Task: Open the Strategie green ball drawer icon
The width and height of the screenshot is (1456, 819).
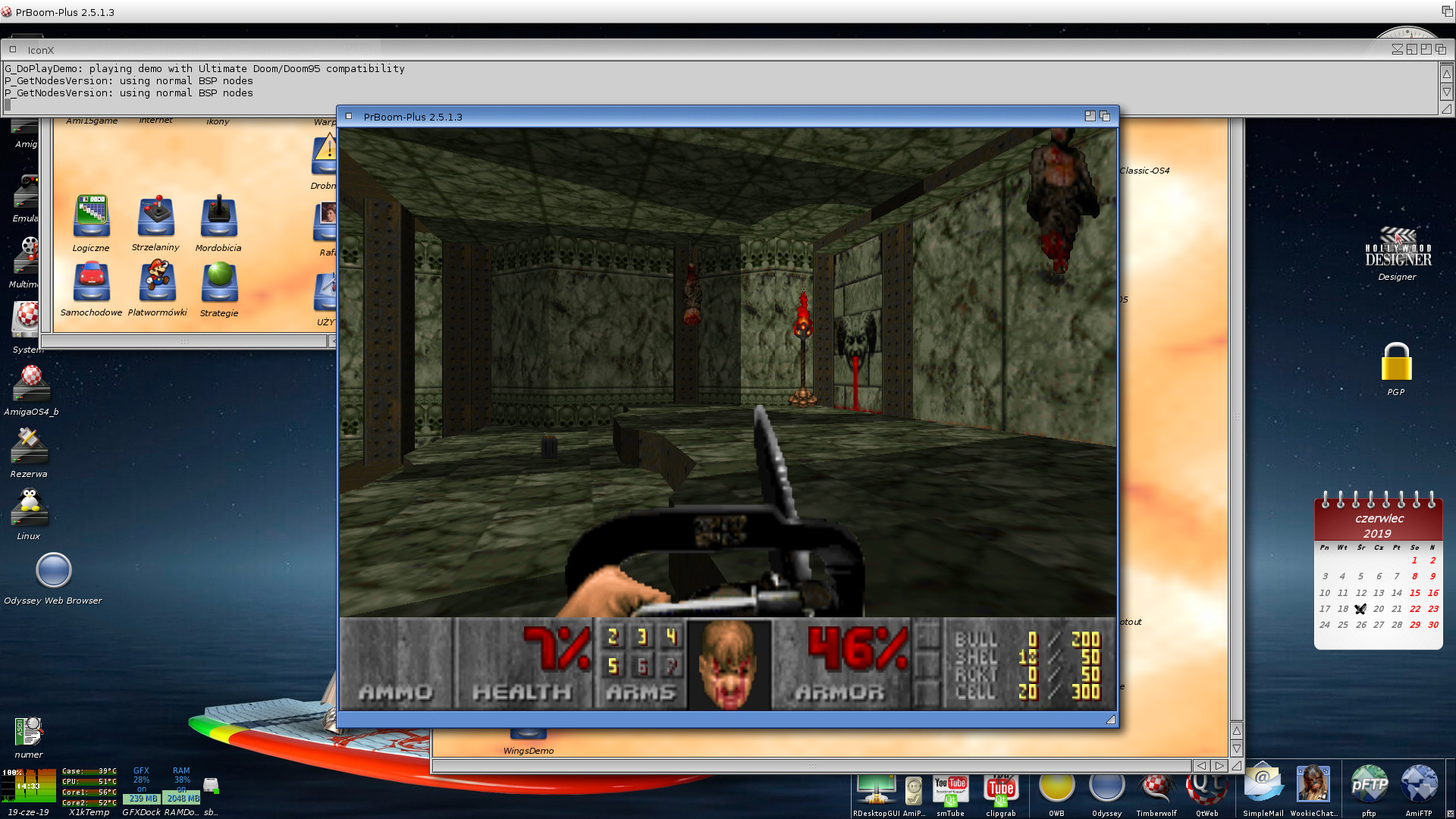Action: (219, 281)
